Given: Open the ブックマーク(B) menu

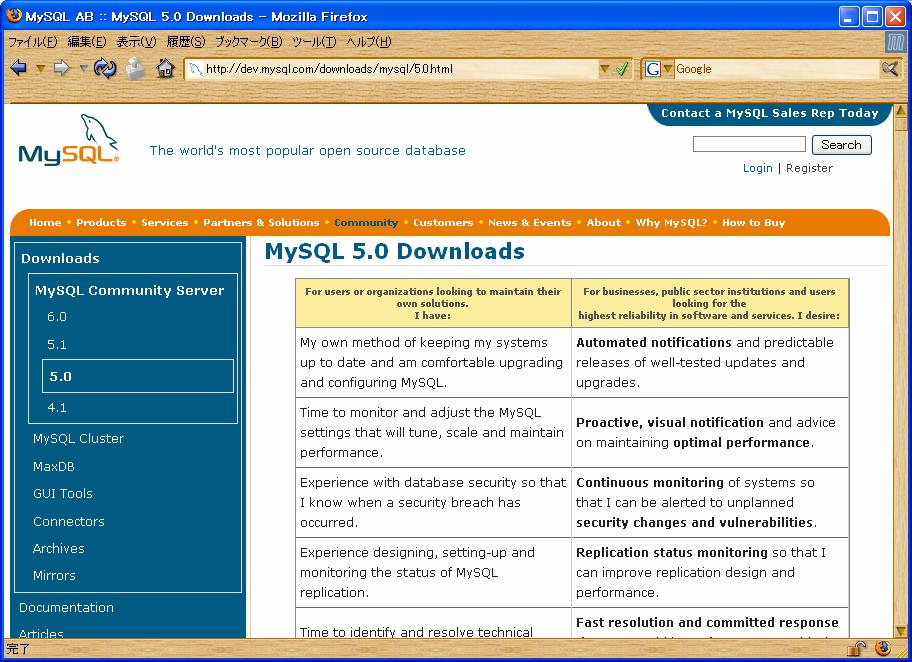Looking at the screenshot, I should coord(248,42).
